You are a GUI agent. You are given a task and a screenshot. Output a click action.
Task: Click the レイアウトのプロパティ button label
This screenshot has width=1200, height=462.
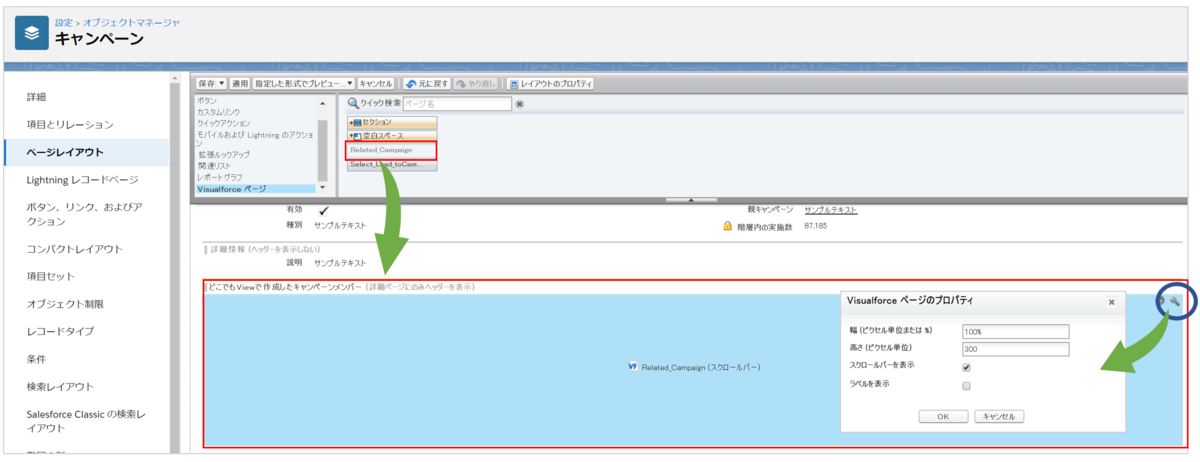pyautogui.click(x=558, y=83)
